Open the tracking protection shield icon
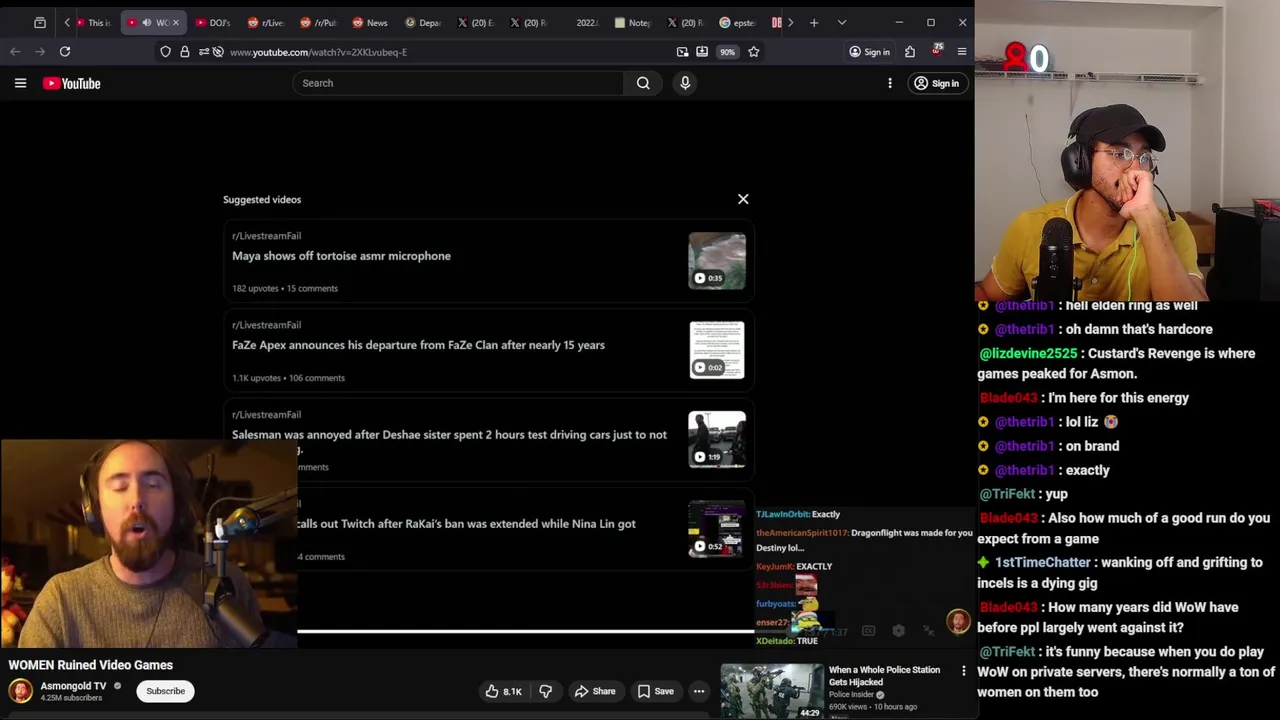This screenshot has width=1280, height=720. (165, 52)
